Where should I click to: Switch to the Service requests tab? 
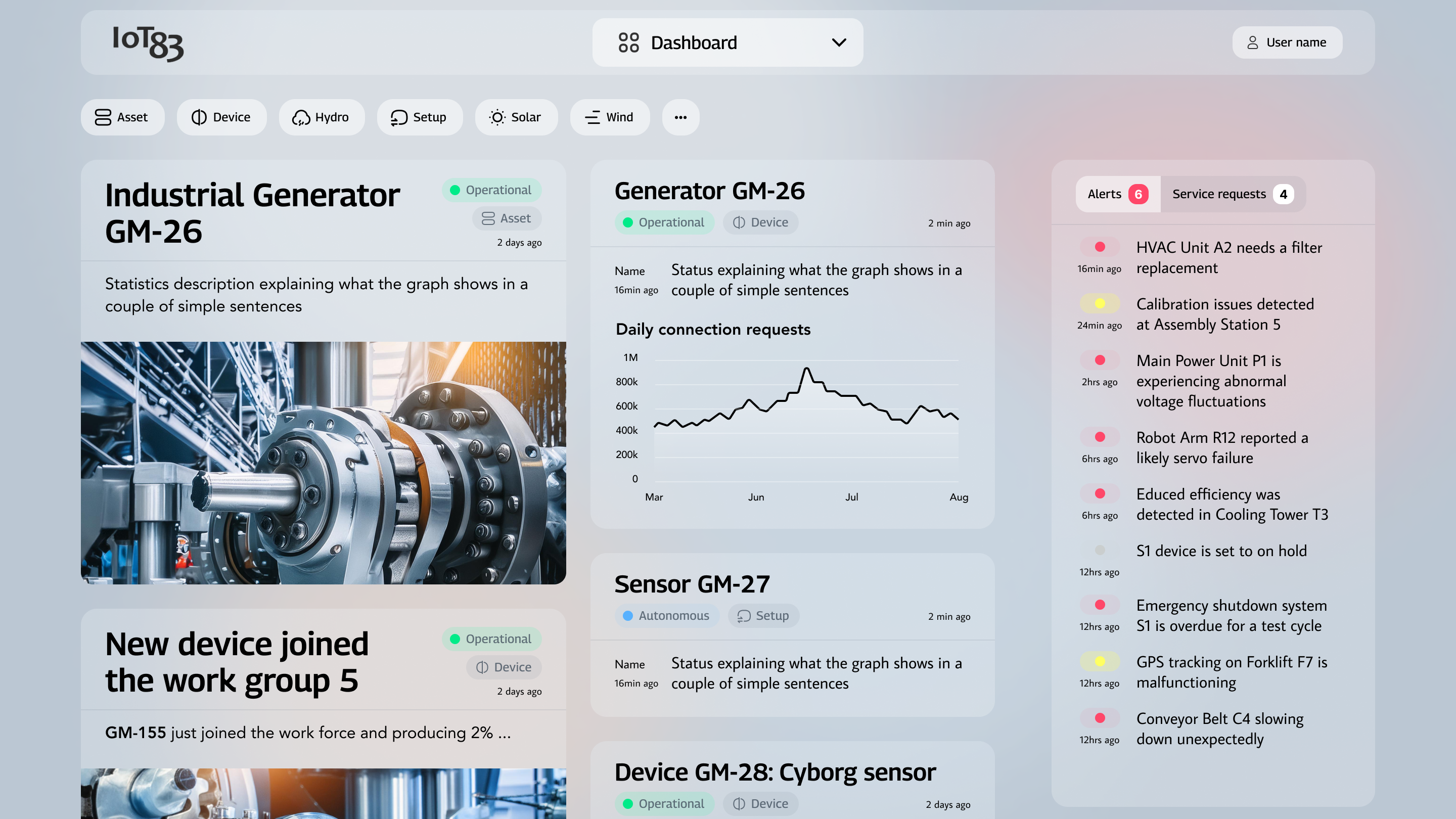click(x=1232, y=194)
